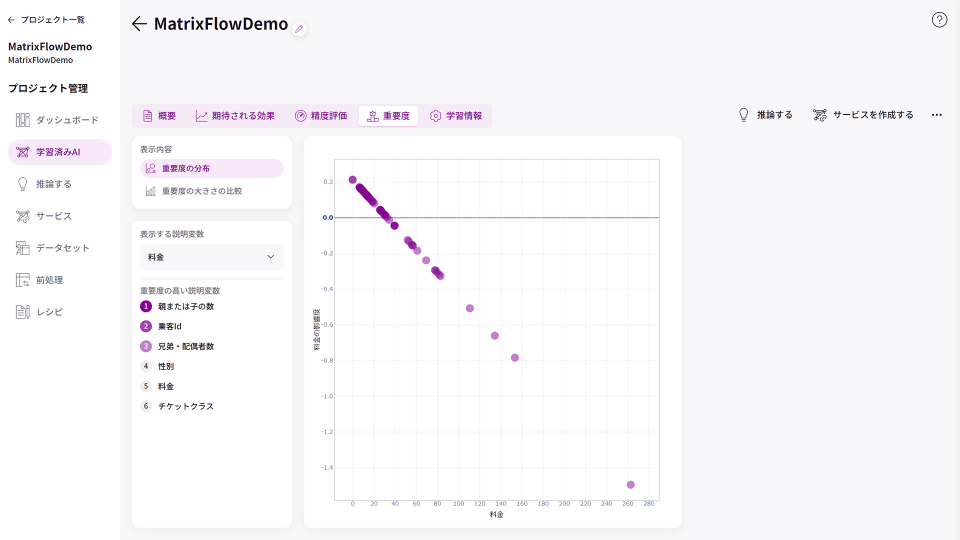This screenshot has width=960, height=540.
Task: Open the help question mark icon
Action: tap(939, 20)
